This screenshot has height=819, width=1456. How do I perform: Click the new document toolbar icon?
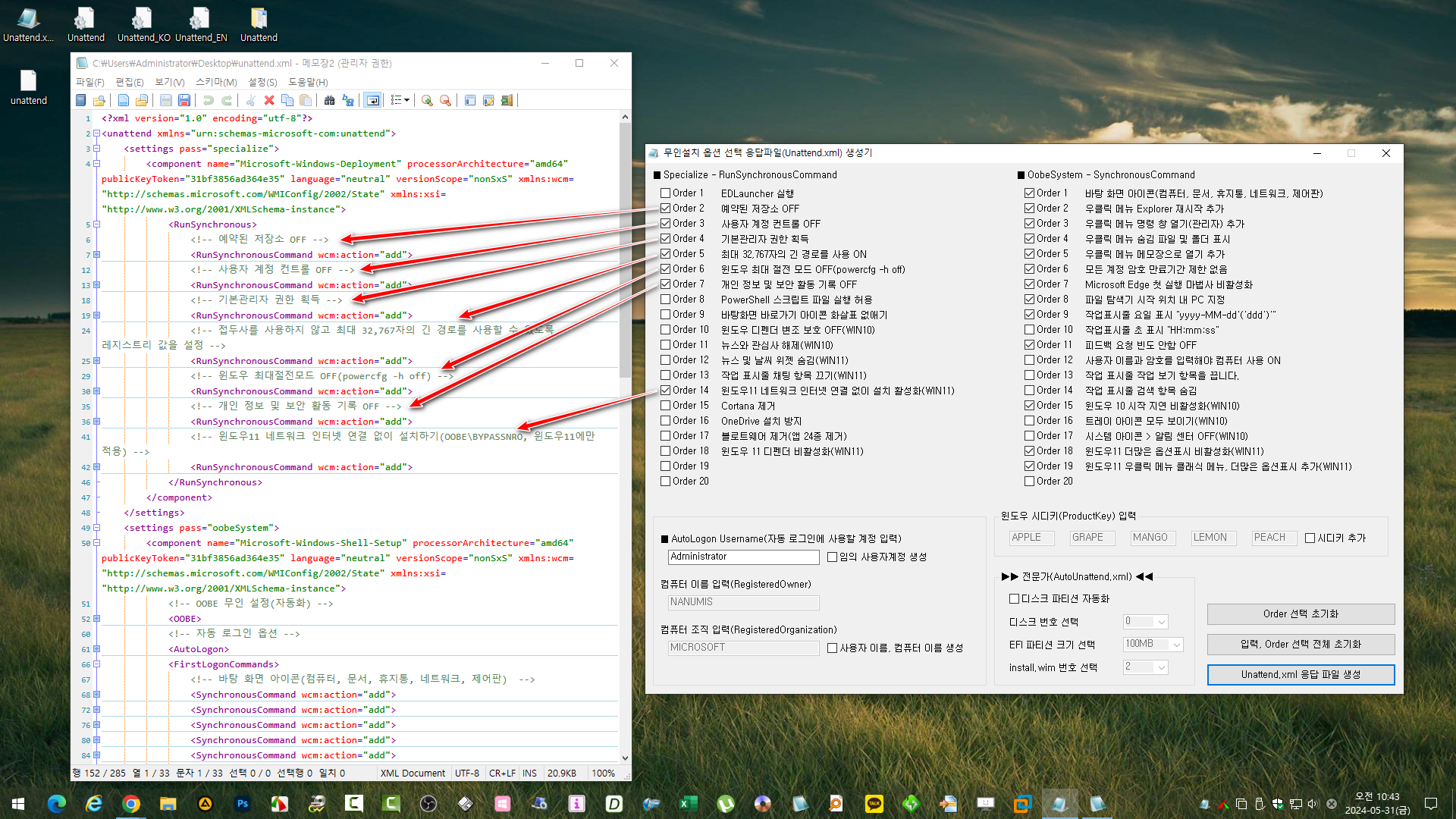[x=124, y=100]
